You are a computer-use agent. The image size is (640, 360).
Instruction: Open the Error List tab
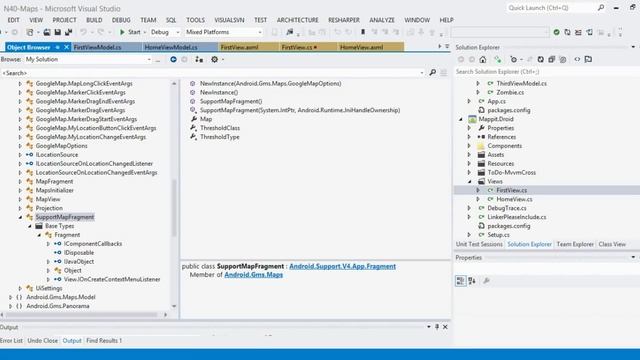coord(11,340)
